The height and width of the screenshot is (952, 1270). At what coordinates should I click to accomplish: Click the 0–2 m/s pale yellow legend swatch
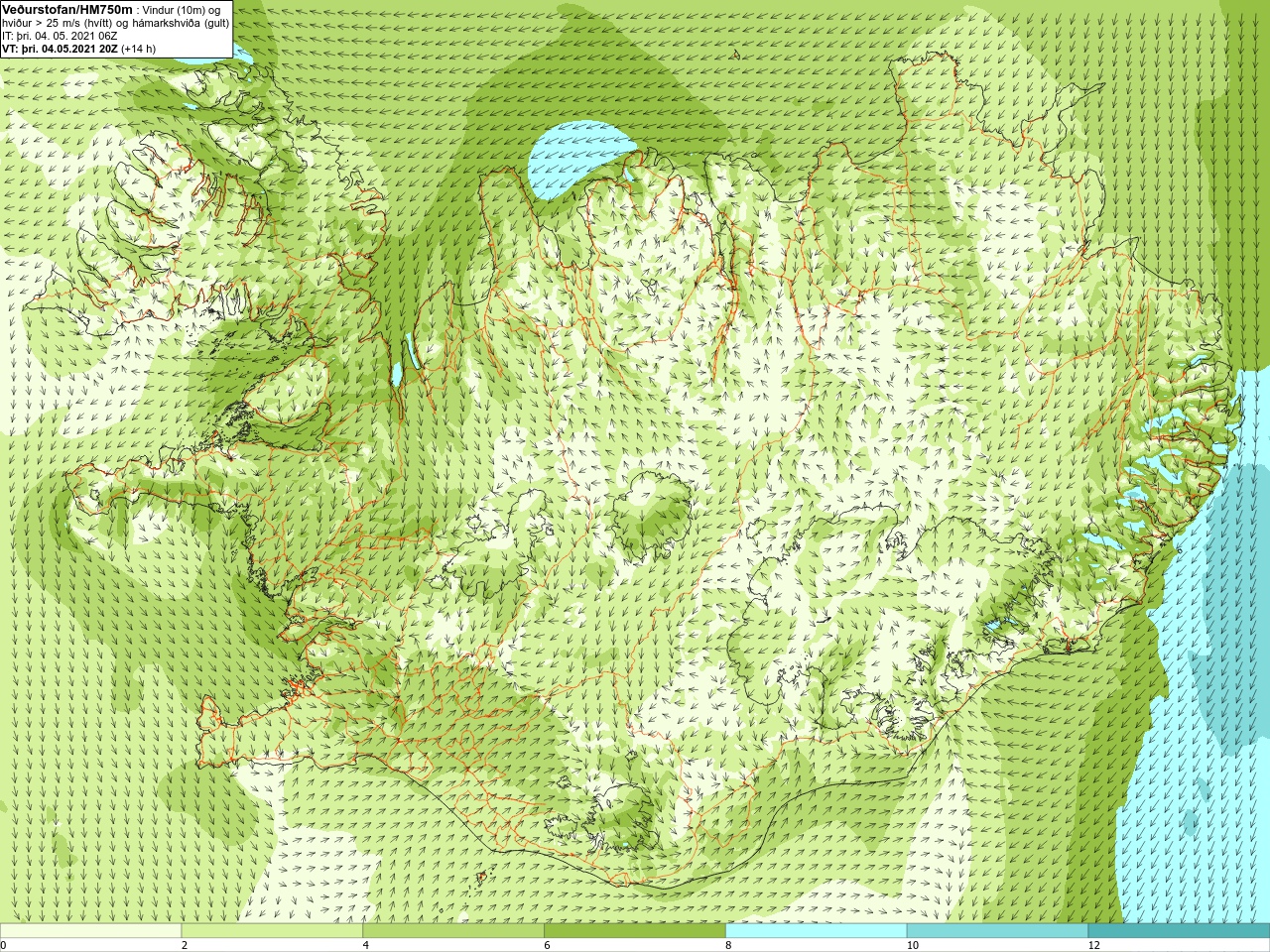90,930
